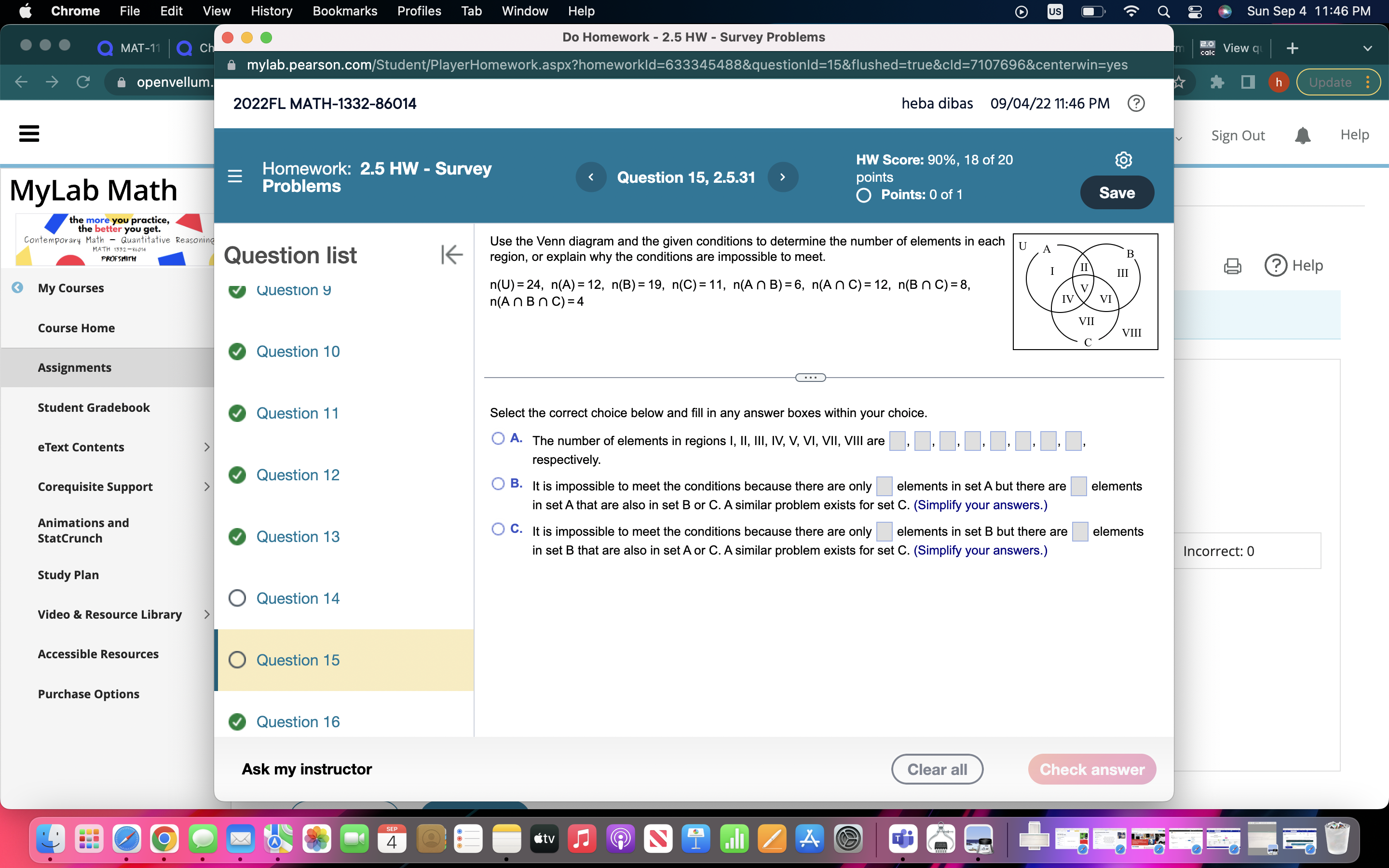Select answer choice A radio button
Viewport: 1389px width, 868px height.
click(498, 438)
